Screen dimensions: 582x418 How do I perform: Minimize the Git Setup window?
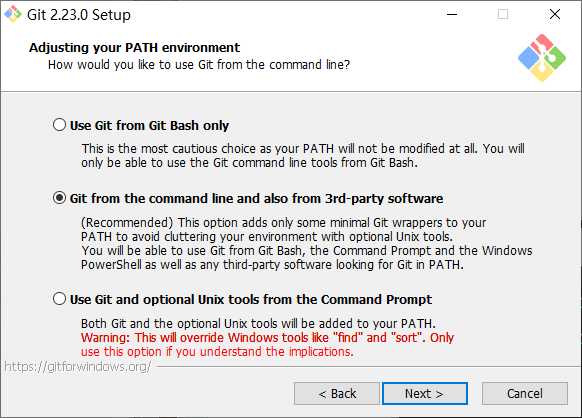tap(452, 14)
